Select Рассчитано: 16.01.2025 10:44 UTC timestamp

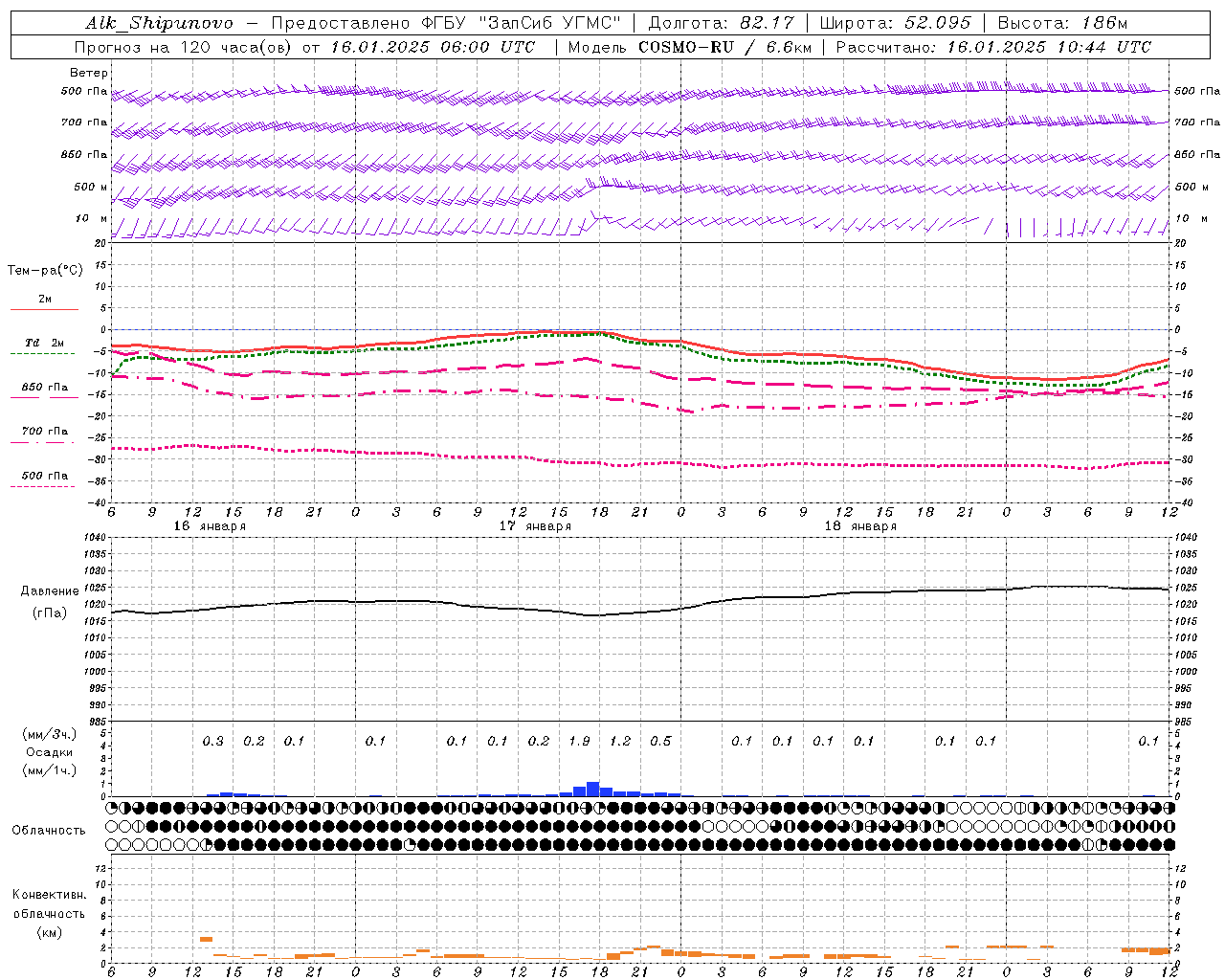pyautogui.click(x=993, y=47)
